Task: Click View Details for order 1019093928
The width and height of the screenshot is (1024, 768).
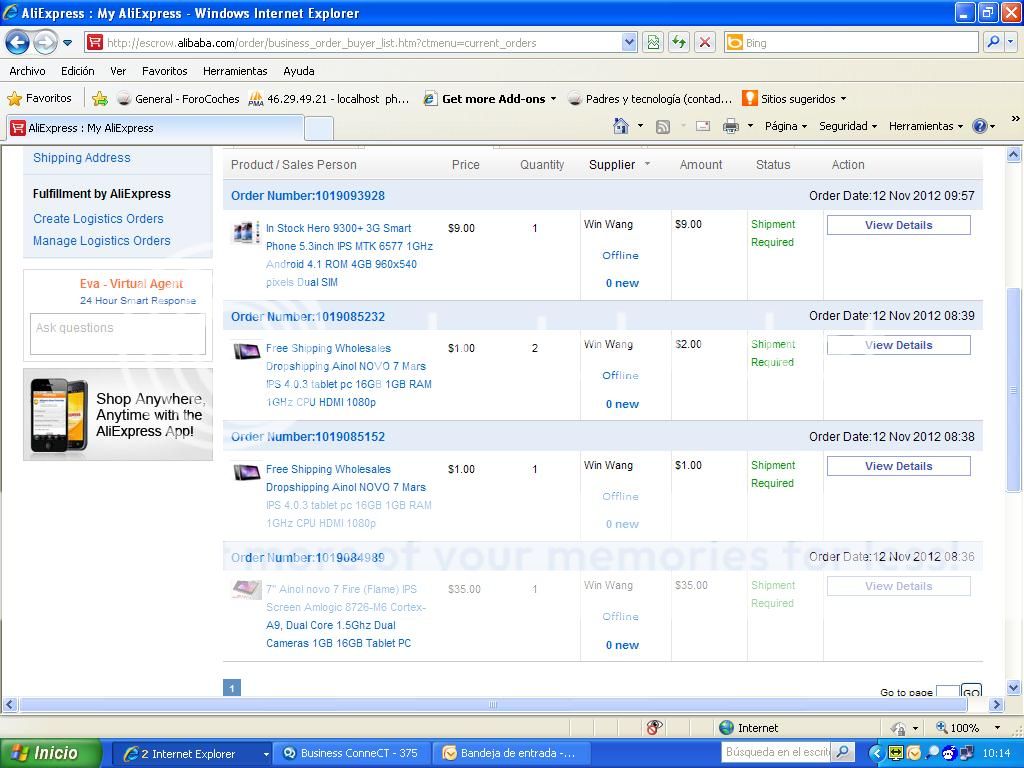Action: pos(898,225)
